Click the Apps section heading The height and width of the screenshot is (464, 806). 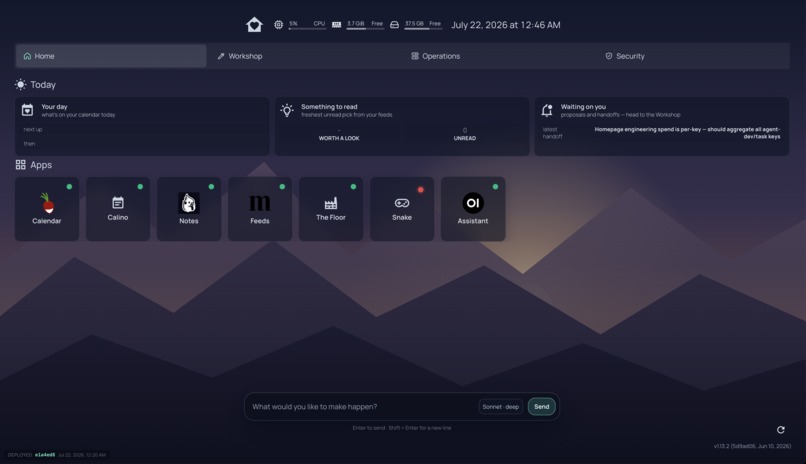41,165
